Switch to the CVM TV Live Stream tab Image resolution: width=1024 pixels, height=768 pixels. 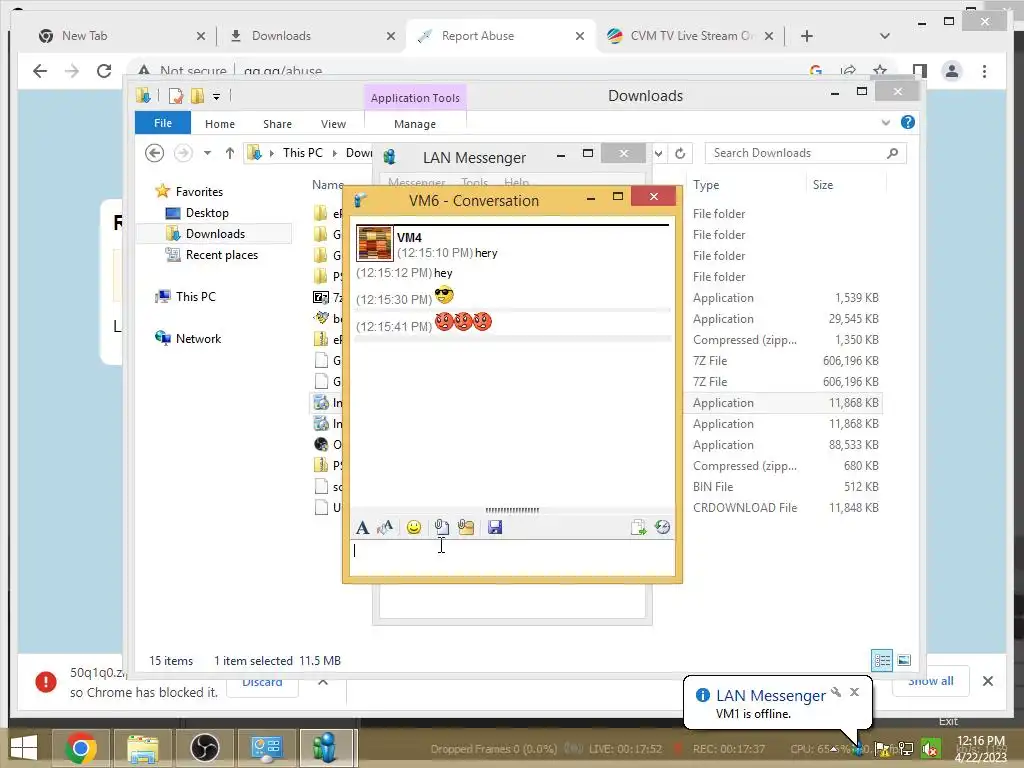pyautogui.click(x=691, y=36)
